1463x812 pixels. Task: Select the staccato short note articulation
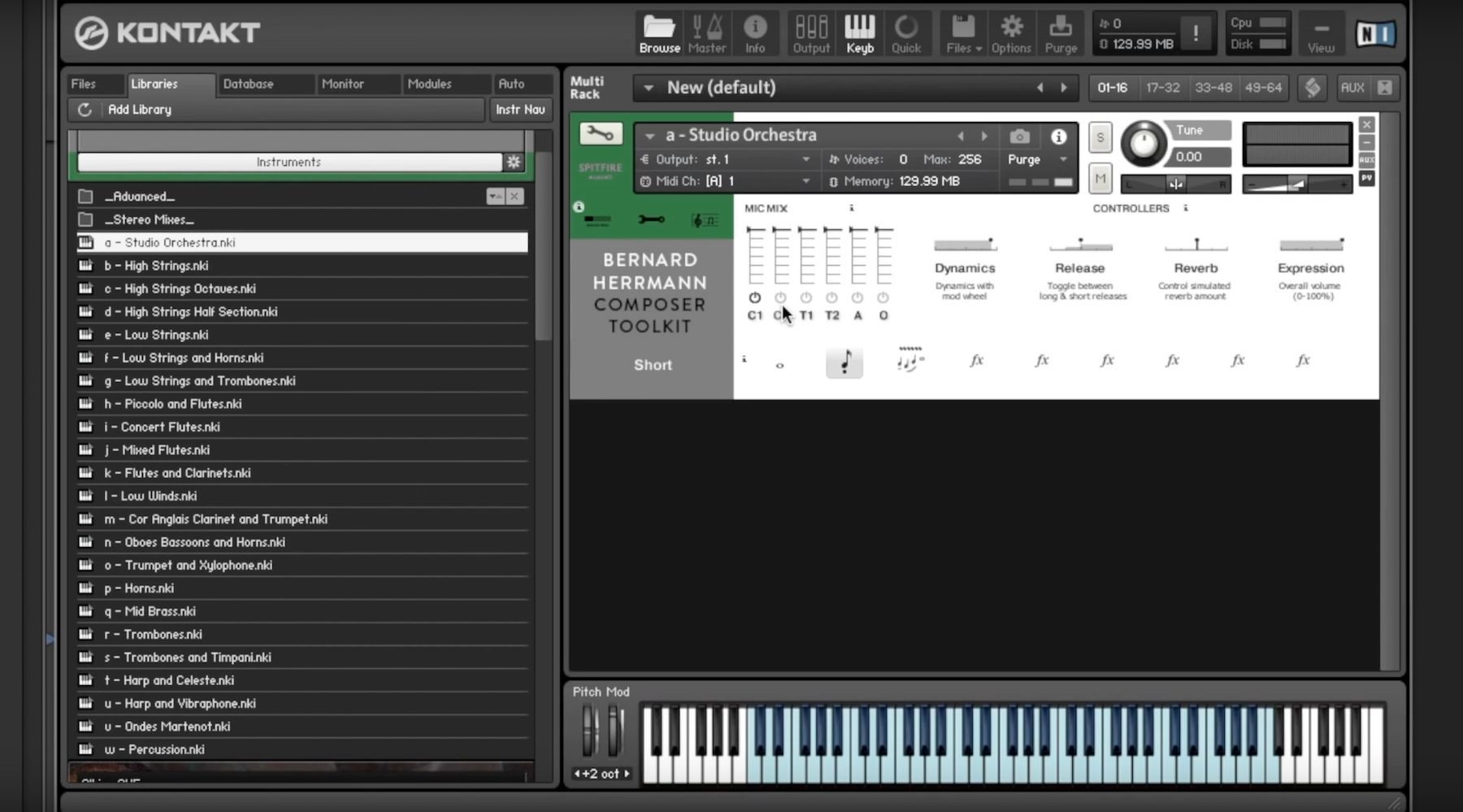pos(844,361)
